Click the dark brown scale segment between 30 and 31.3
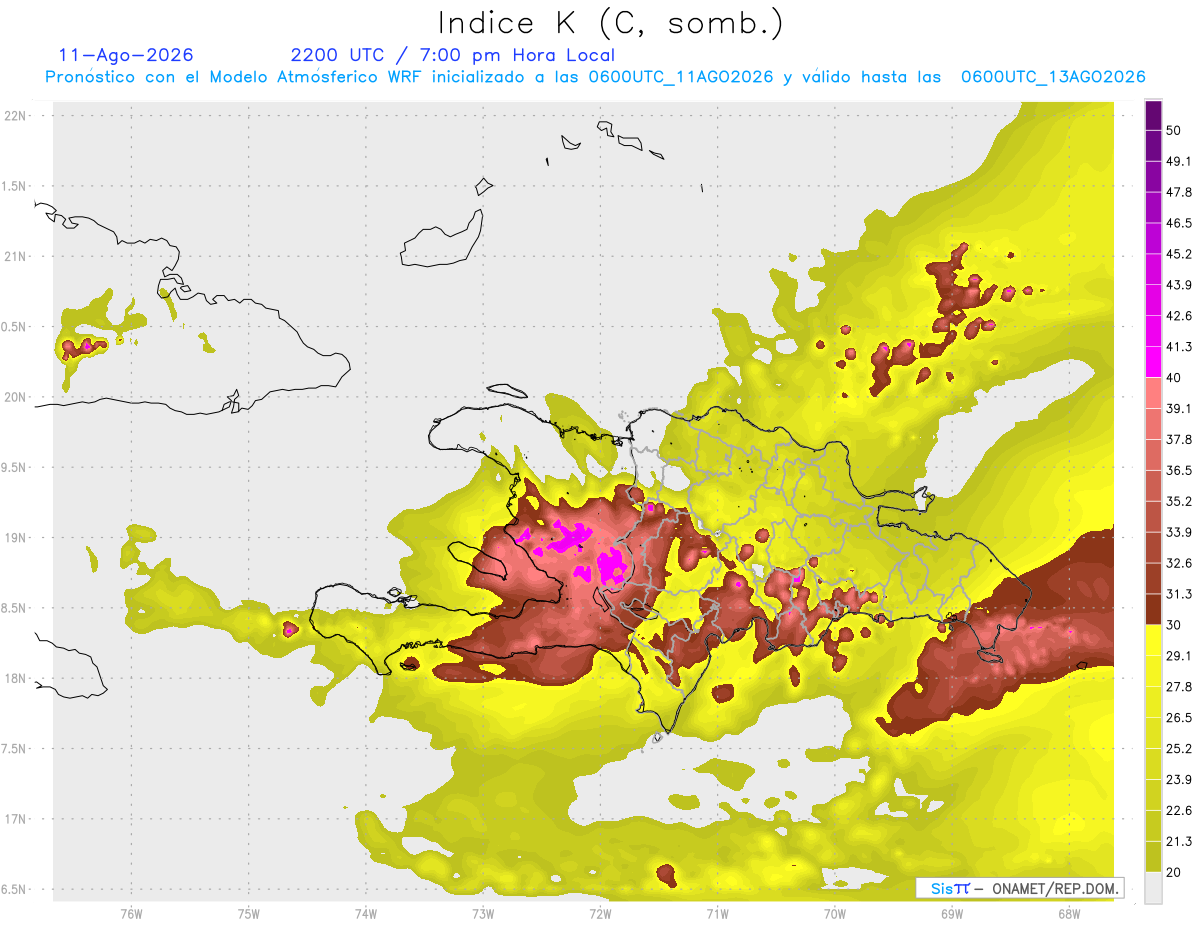The width and height of the screenshot is (1200, 927). (1153, 609)
